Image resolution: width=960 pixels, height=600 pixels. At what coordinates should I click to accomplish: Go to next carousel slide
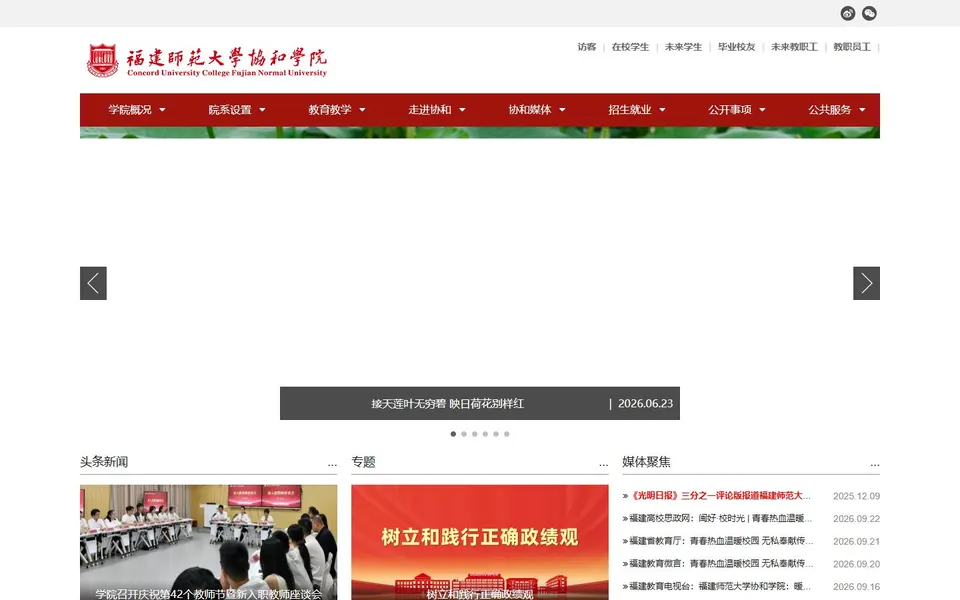pyautogui.click(x=866, y=283)
